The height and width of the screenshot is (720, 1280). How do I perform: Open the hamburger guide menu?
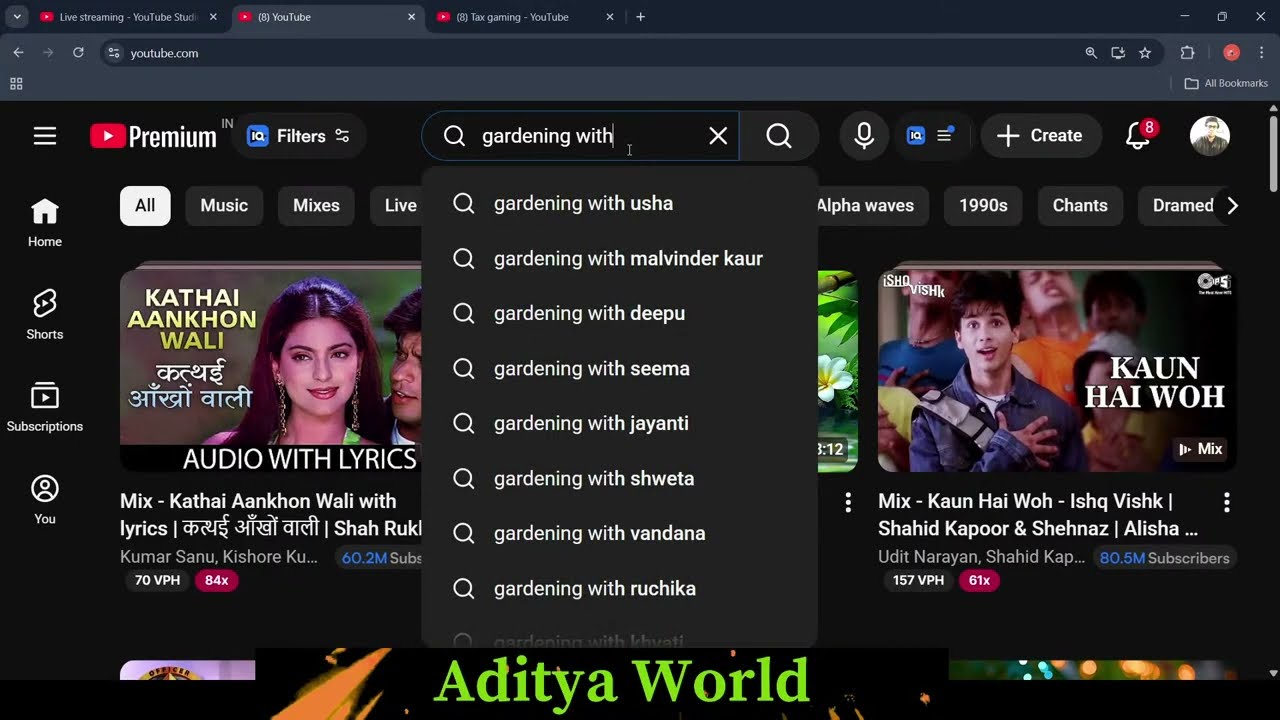point(45,136)
